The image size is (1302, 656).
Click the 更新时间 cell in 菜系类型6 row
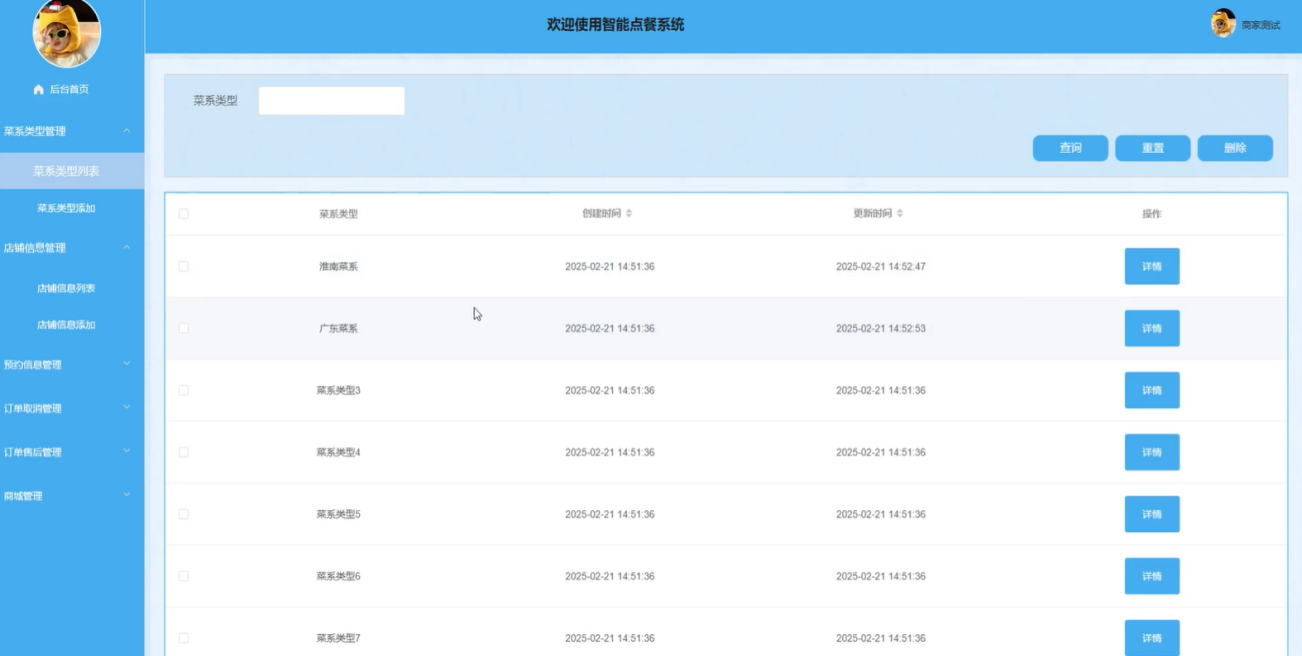tap(881, 576)
